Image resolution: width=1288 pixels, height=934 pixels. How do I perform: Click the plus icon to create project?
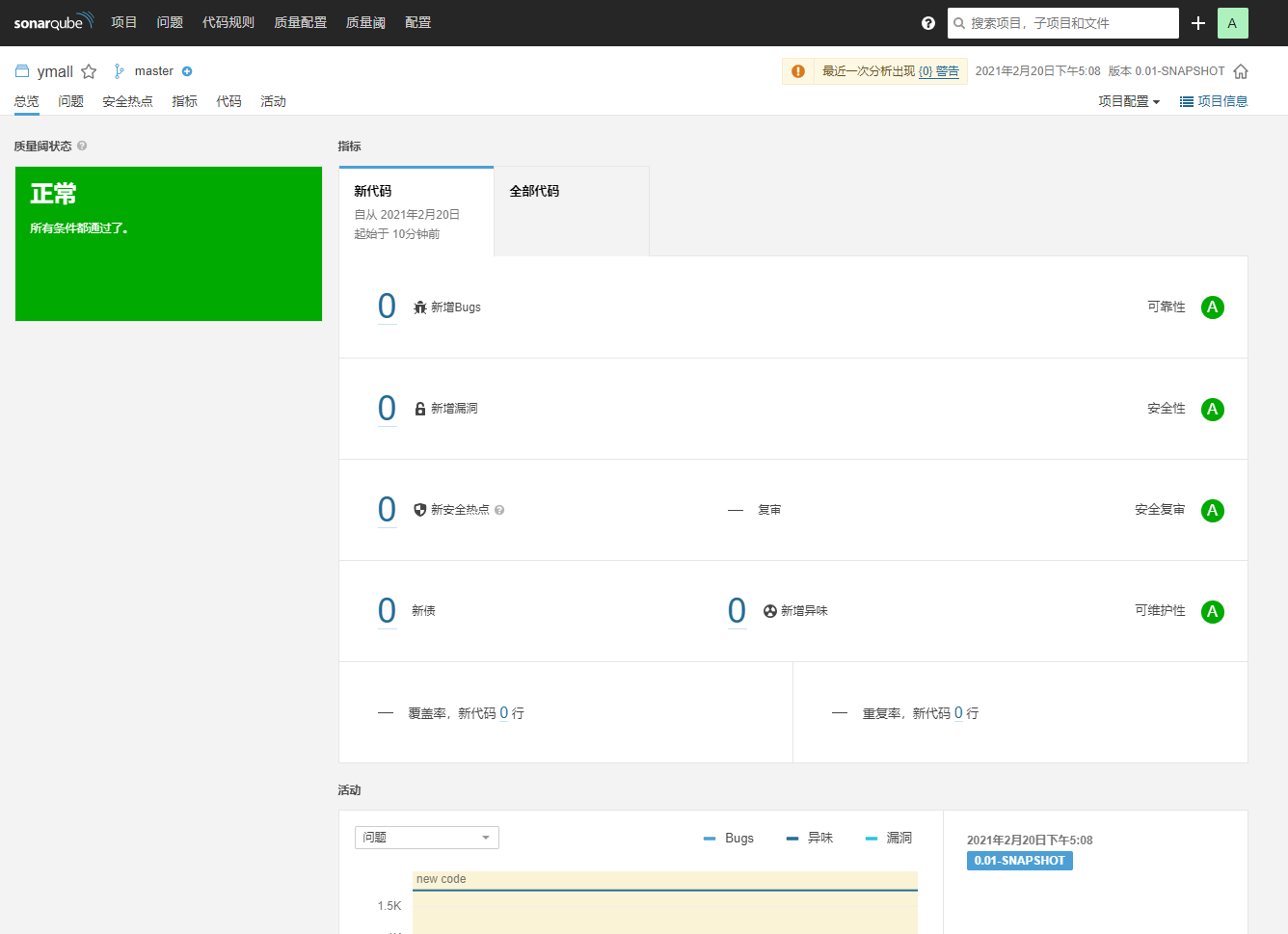coord(1198,23)
